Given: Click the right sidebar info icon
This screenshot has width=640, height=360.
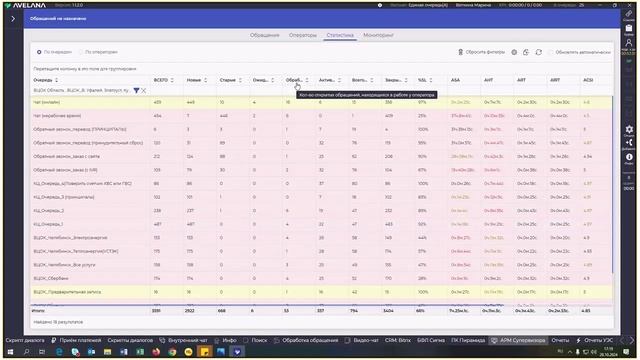Looking at the screenshot, I should (629, 157).
